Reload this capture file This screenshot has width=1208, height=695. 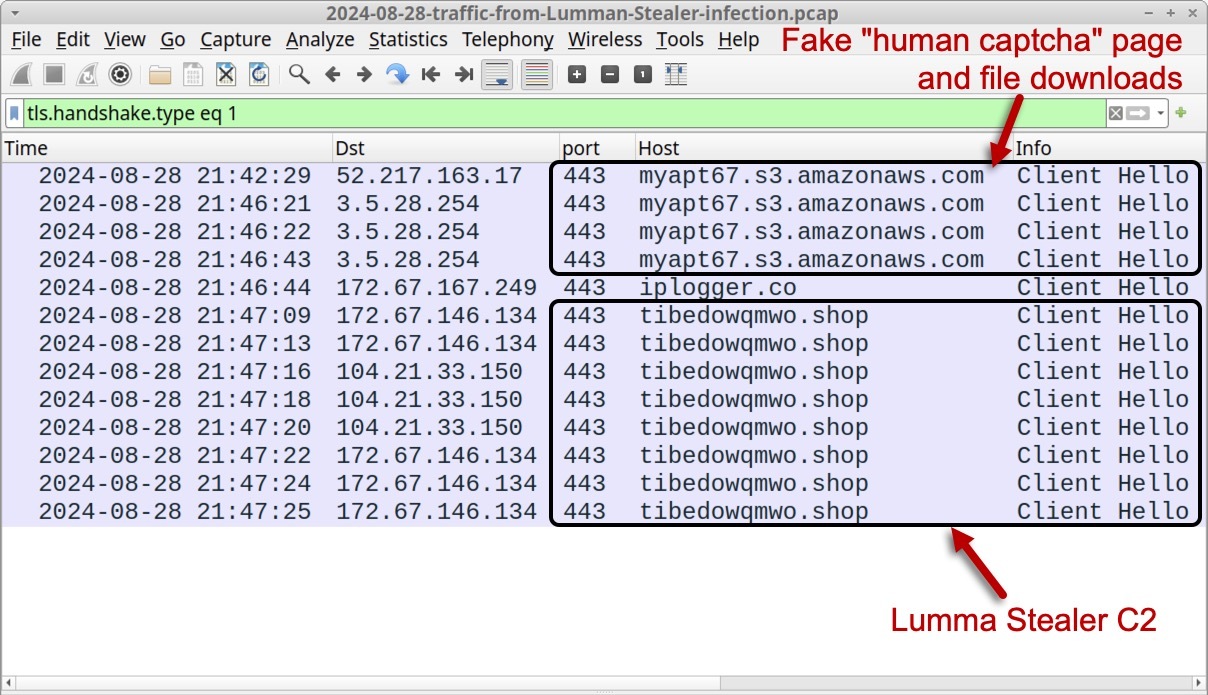(x=259, y=74)
